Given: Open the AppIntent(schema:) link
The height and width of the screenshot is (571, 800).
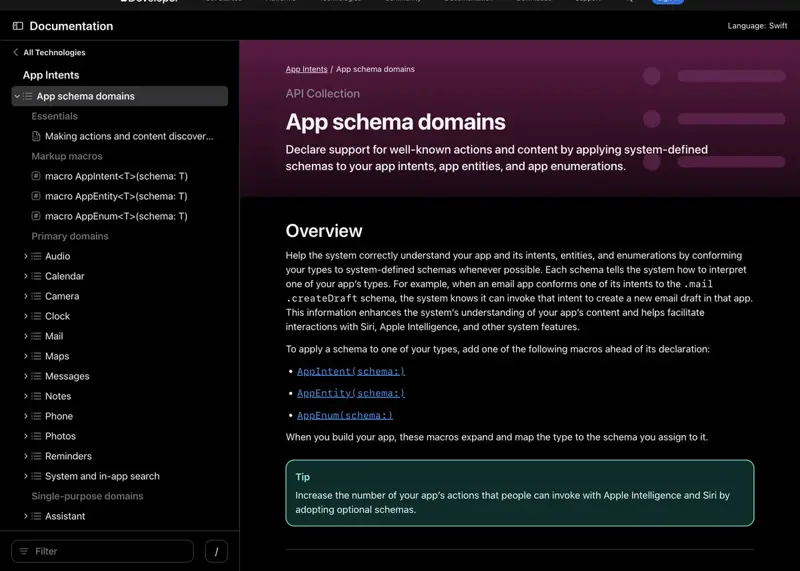Looking at the screenshot, I should pos(351,371).
